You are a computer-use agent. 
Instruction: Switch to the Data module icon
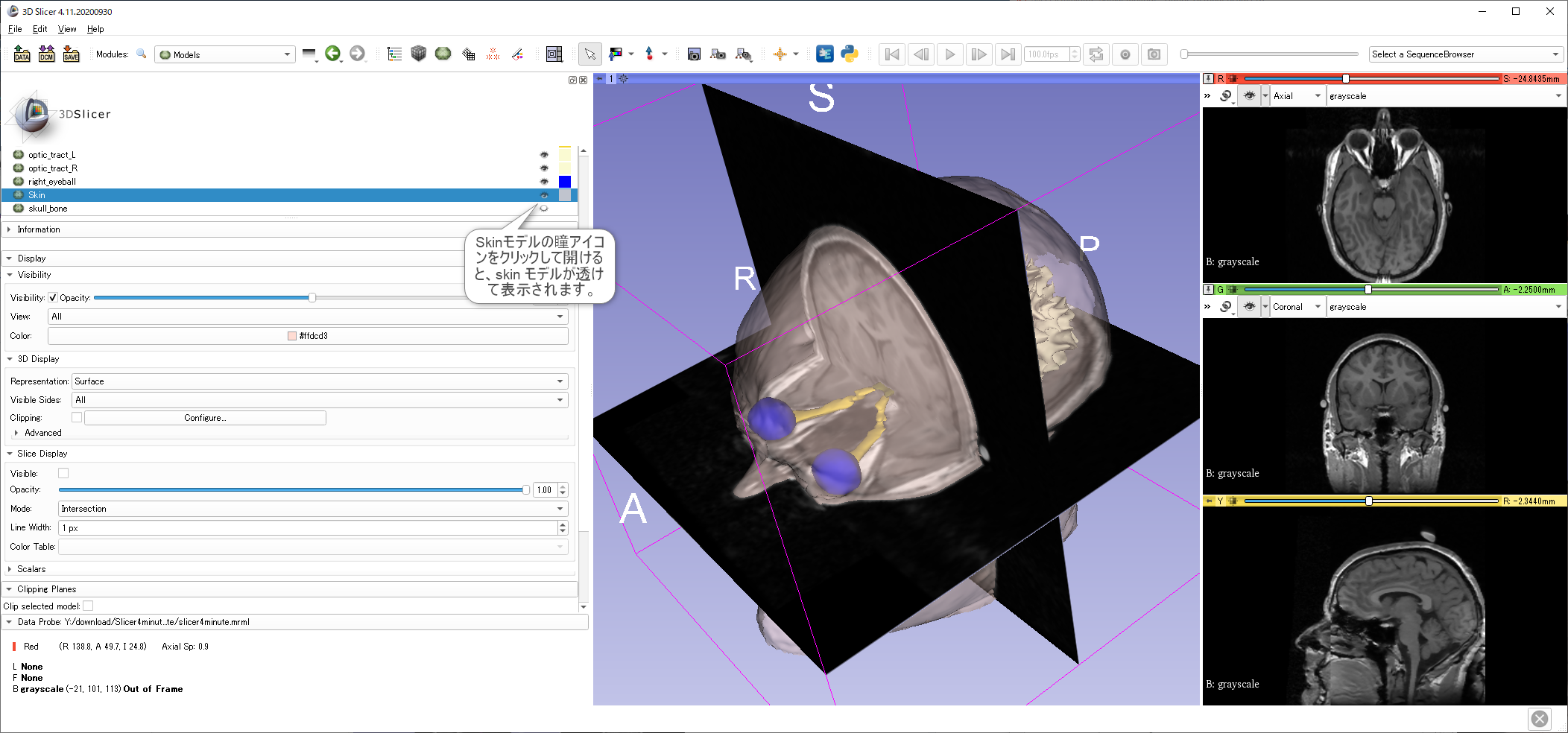(394, 54)
